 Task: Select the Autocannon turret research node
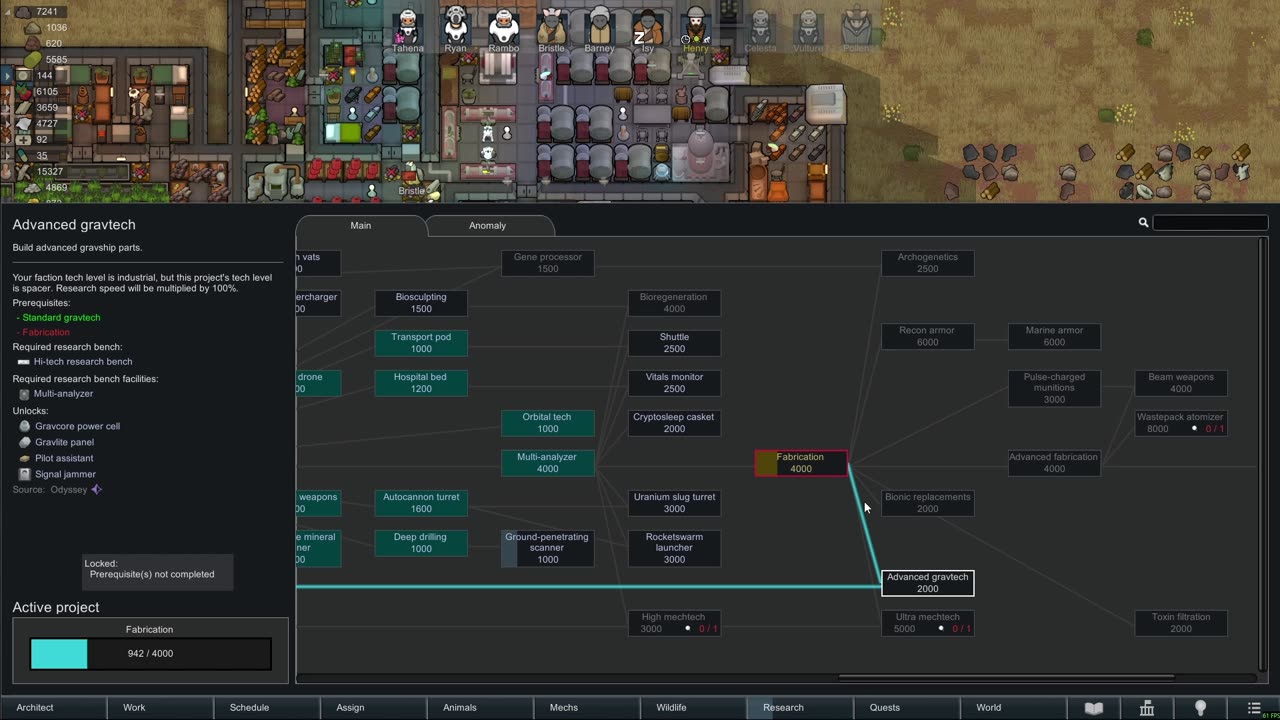(421, 503)
